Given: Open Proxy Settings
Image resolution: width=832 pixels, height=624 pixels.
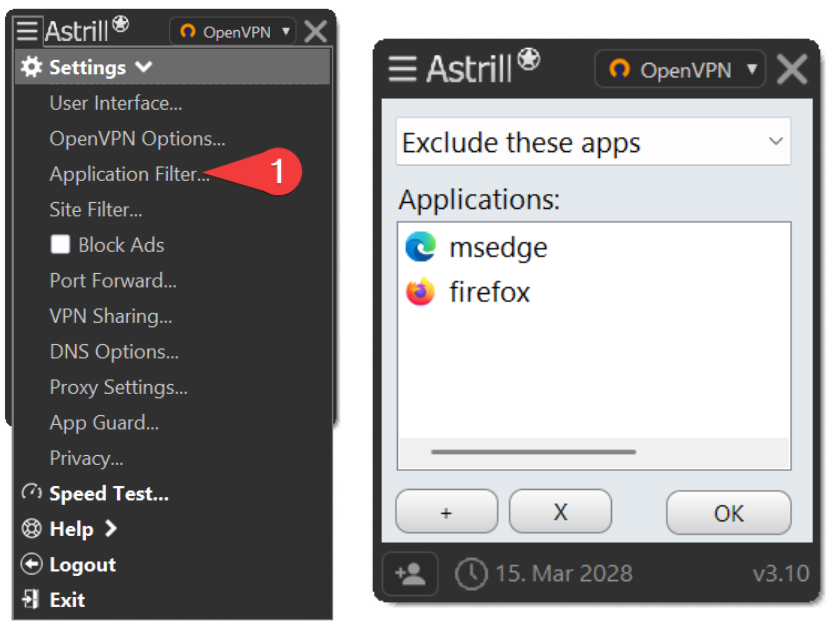Looking at the screenshot, I should (118, 387).
